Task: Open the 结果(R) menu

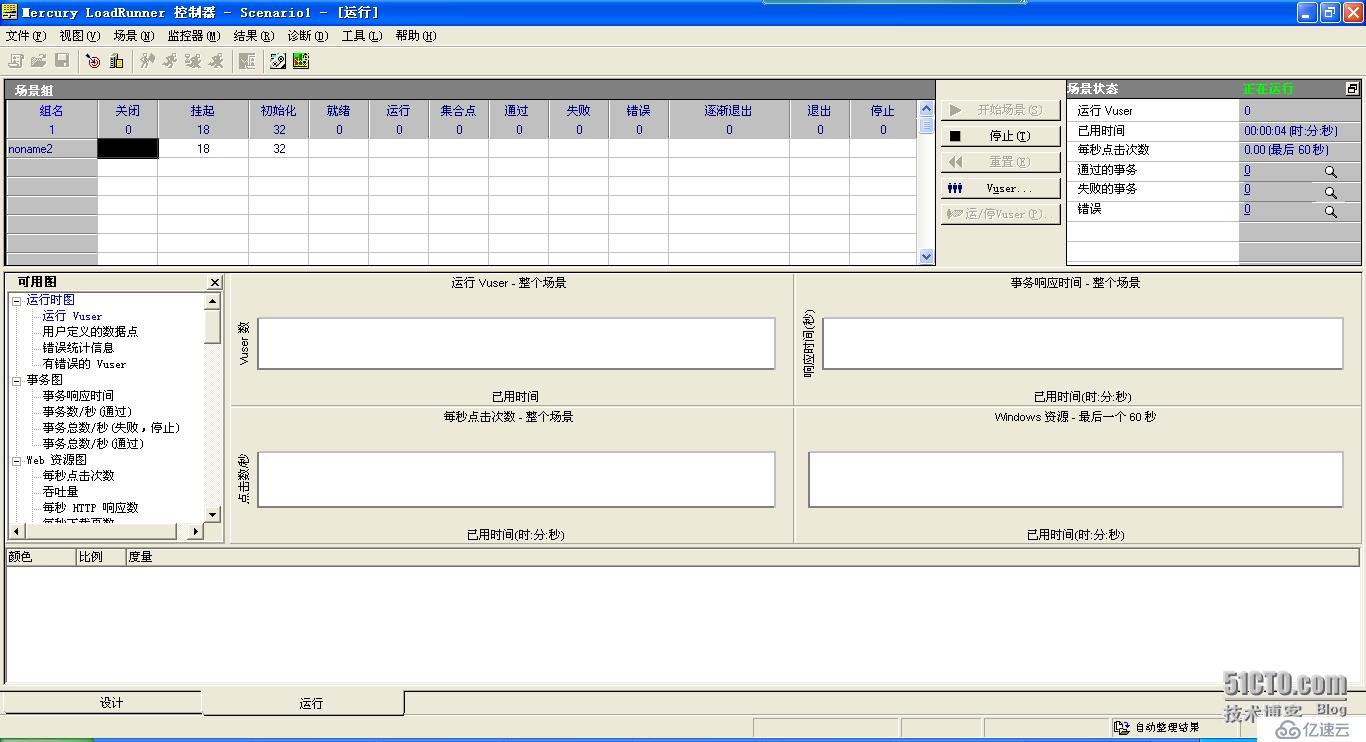Action: click(x=254, y=36)
